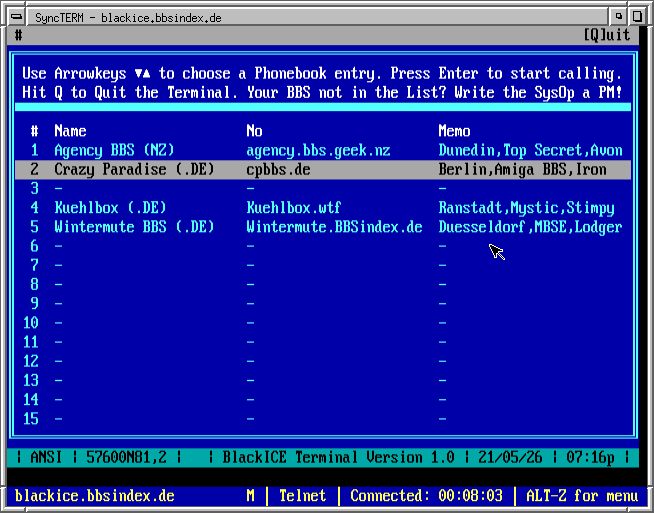Viewport: 654px width, 513px height.
Task: Select empty phonebook row number 6
Action: coord(323,246)
